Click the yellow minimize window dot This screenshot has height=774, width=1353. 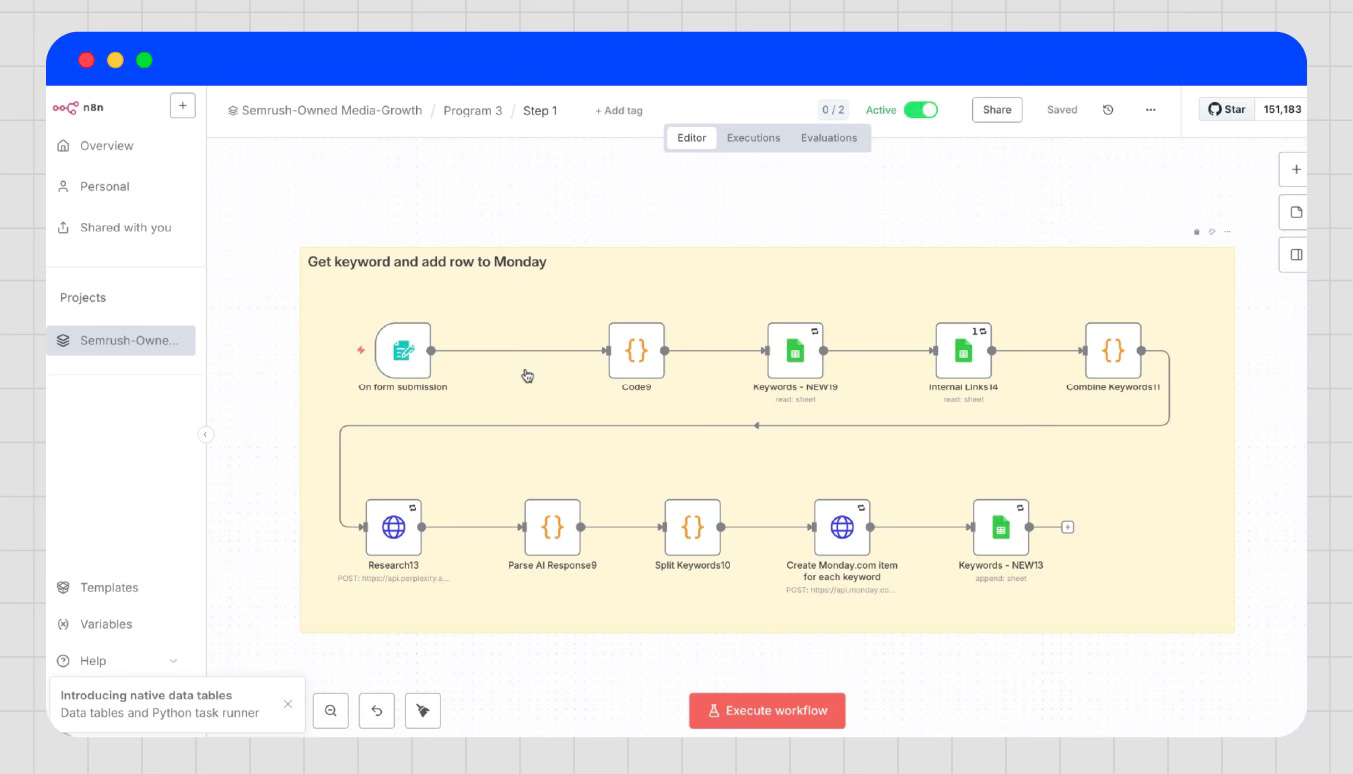point(115,60)
